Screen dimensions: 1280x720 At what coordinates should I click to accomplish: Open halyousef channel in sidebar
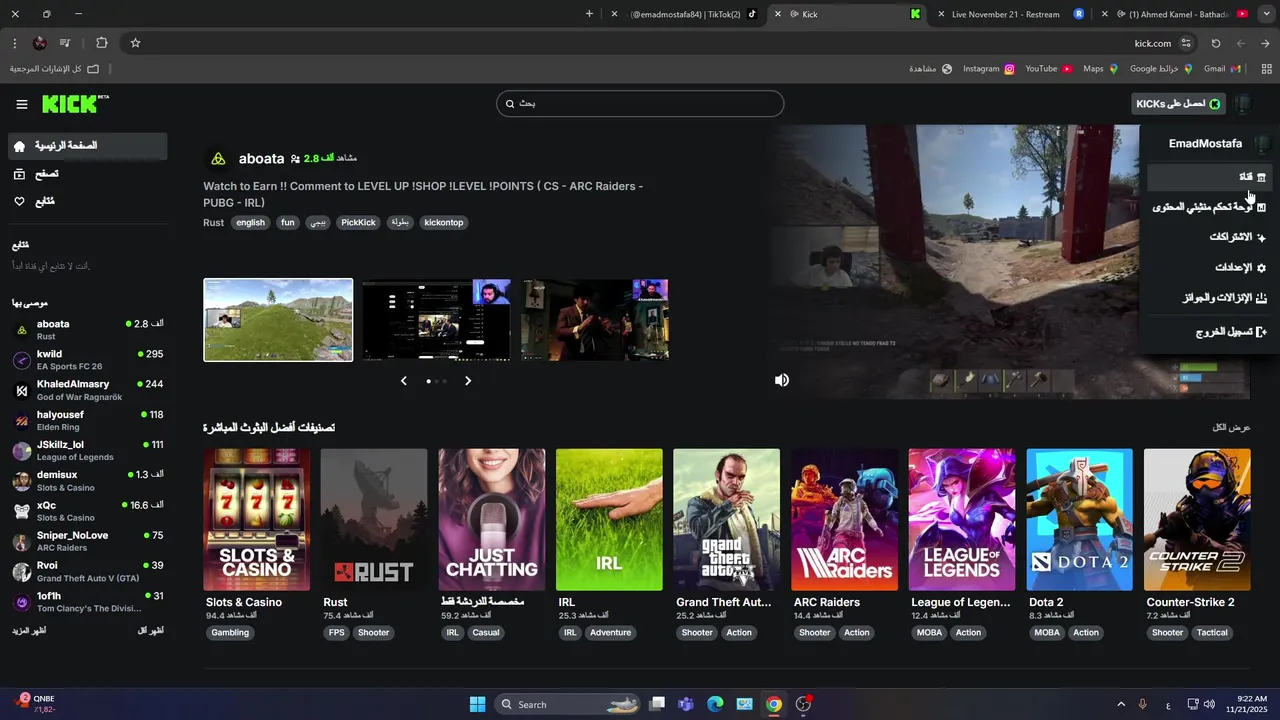tap(88, 420)
